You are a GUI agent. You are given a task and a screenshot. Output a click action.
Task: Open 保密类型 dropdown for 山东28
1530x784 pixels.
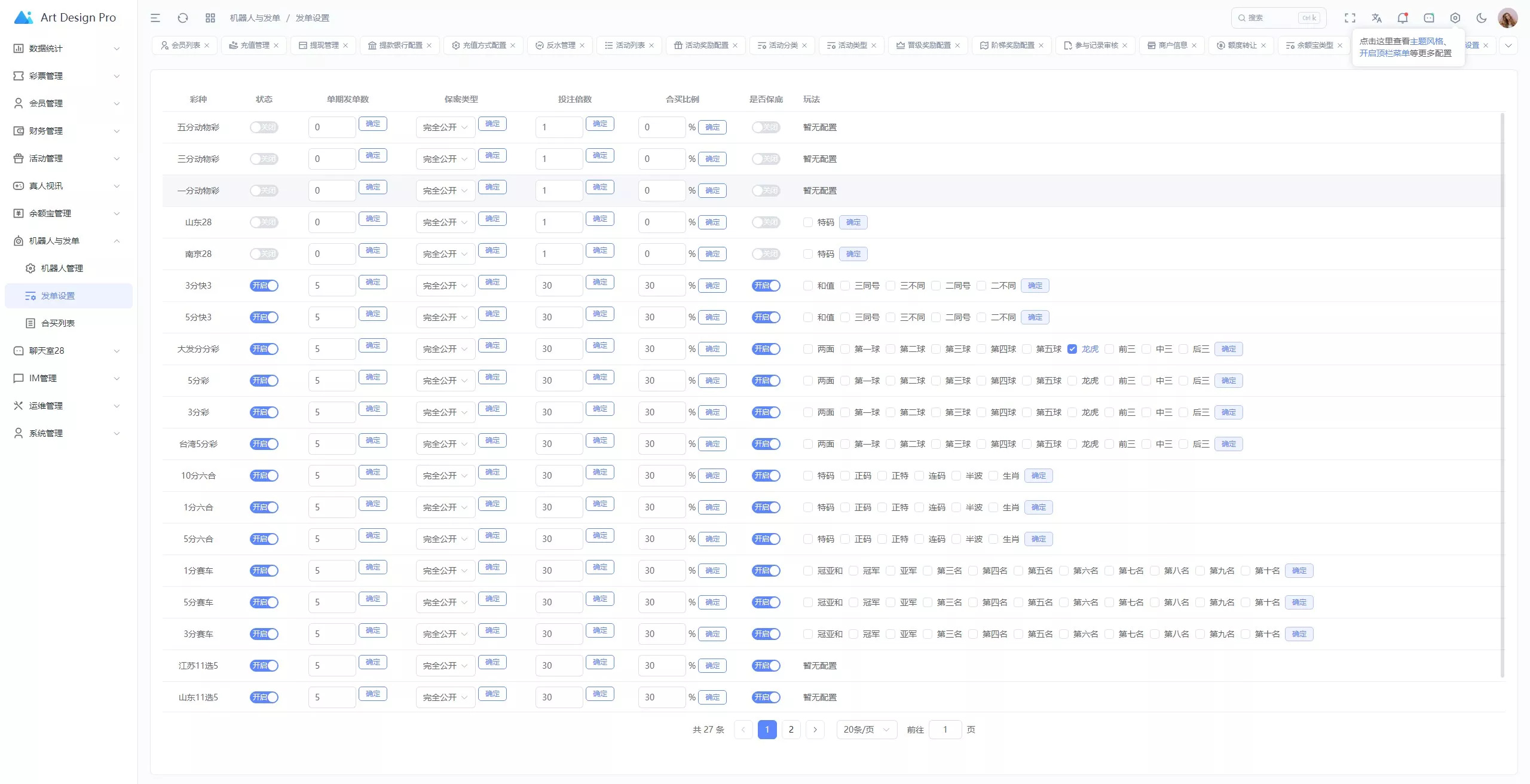[445, 222]
